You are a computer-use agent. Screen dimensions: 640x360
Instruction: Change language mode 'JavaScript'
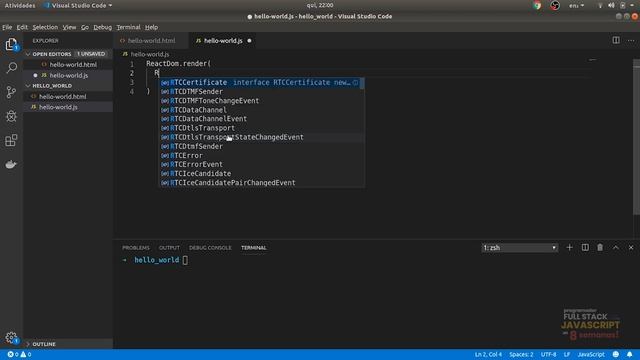click(x=591, y=354)
